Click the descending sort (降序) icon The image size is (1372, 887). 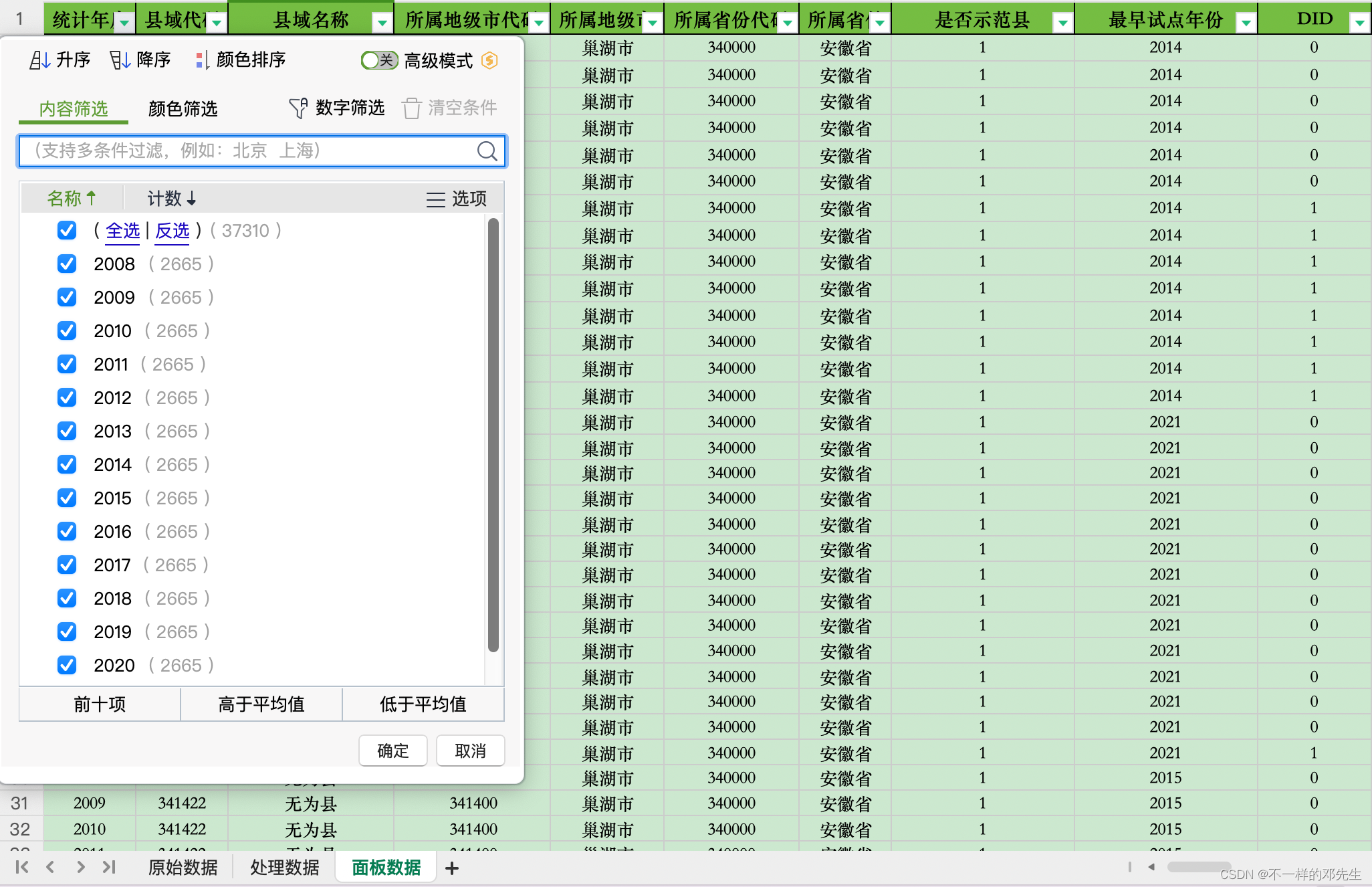point(119,60)
